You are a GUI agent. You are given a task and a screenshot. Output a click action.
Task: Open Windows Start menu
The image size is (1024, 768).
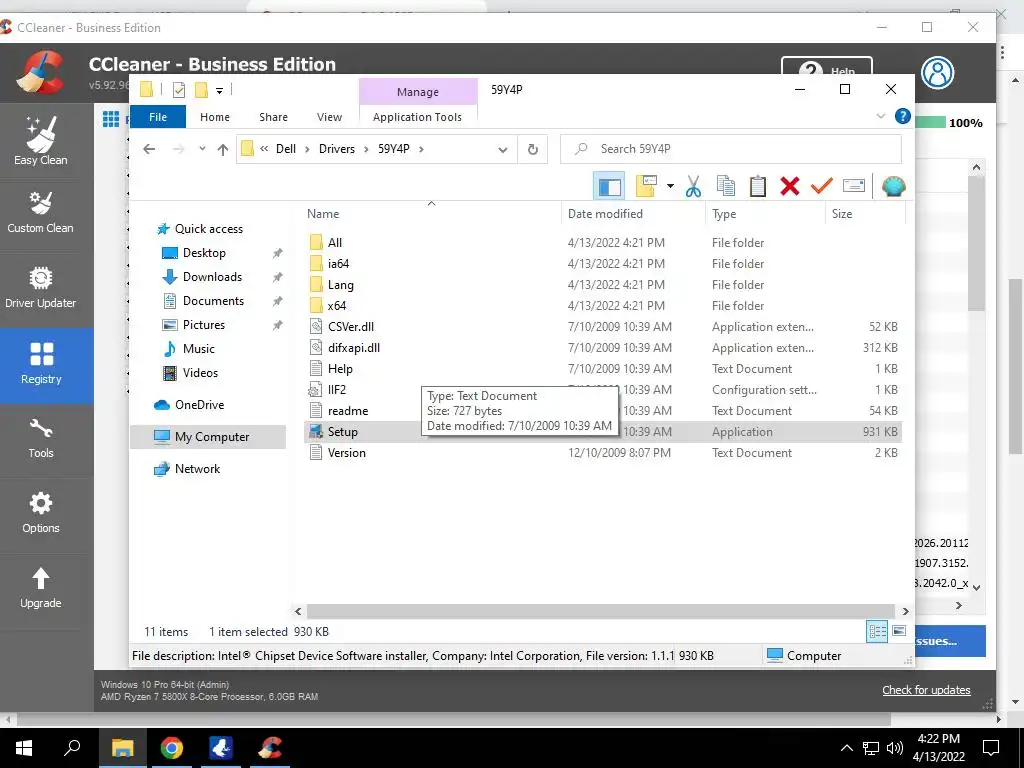24,748
